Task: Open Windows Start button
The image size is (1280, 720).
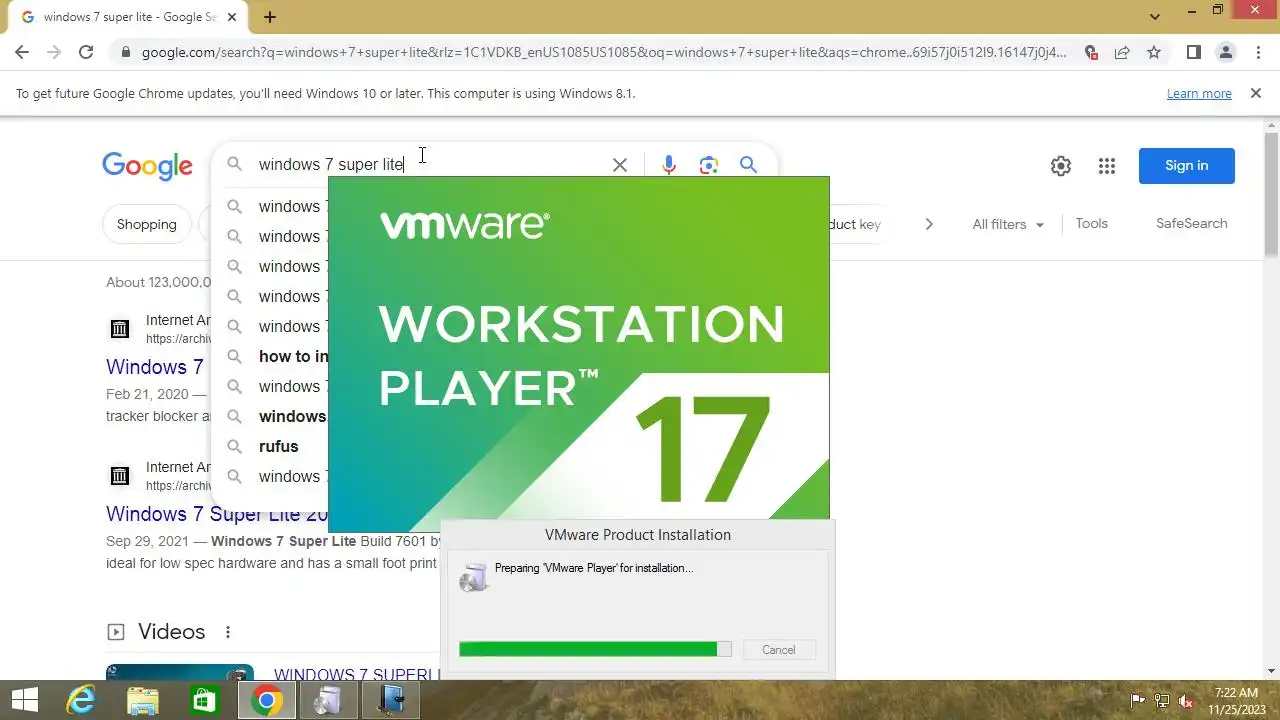Action: (24, 701)
